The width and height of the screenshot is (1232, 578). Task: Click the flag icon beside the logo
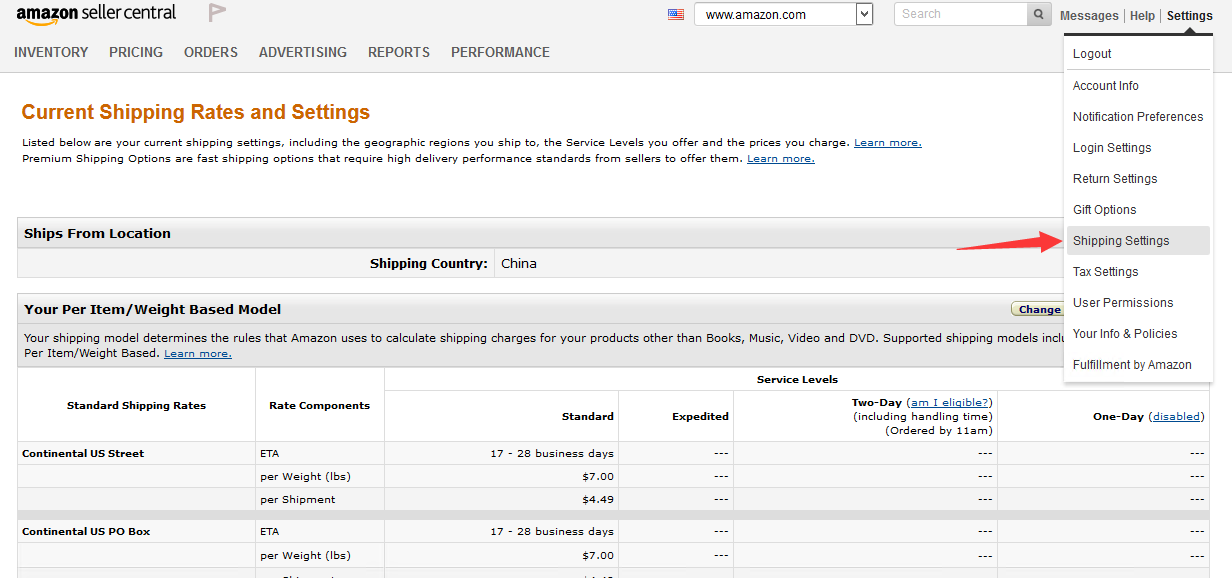217,13
